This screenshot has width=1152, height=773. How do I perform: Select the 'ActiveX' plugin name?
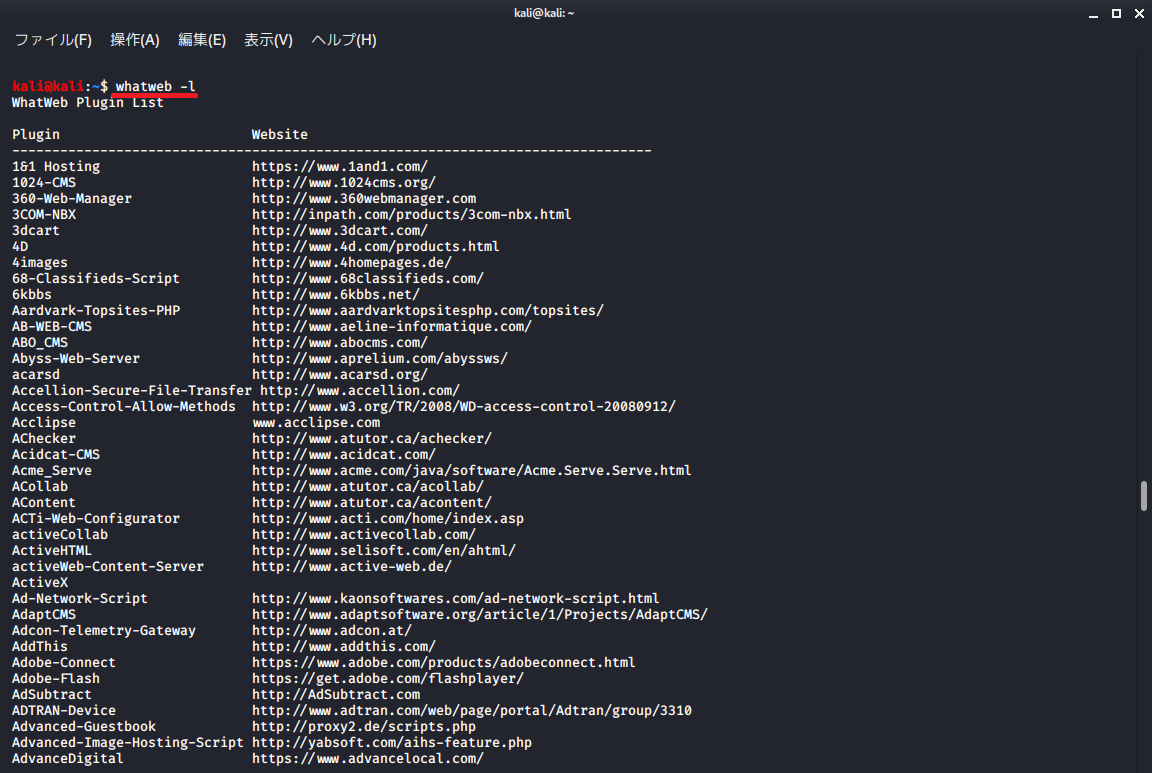click(40, 583)
